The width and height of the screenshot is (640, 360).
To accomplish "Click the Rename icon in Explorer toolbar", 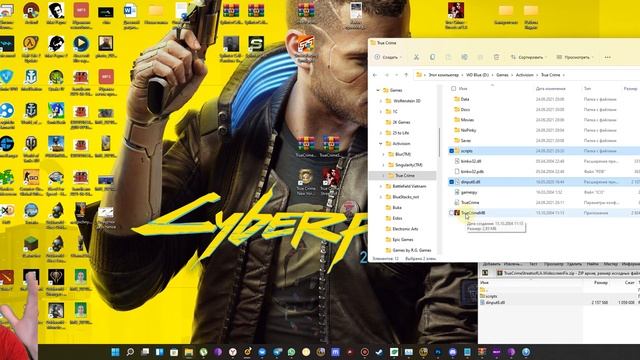I will click(464, 57).
